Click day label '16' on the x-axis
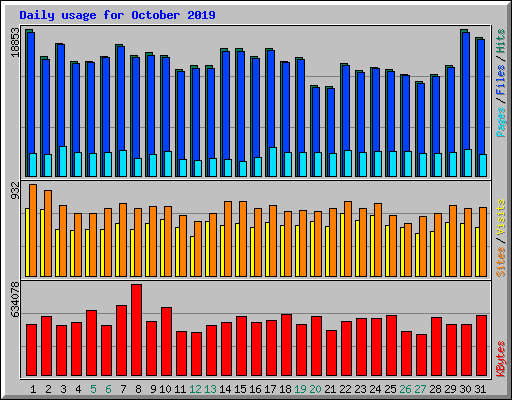 [255, 389]
